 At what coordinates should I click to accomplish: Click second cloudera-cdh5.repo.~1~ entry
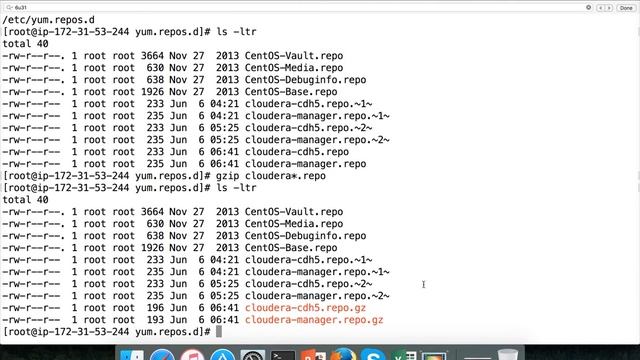[308, 260]
